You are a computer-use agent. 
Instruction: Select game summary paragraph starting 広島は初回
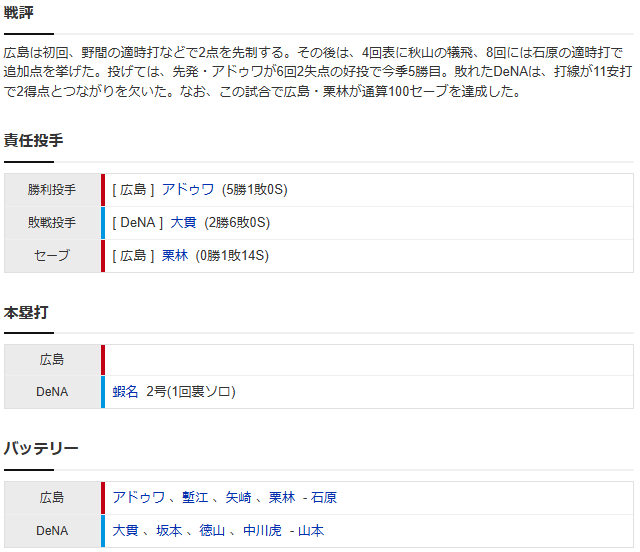[x=318, y=72]
